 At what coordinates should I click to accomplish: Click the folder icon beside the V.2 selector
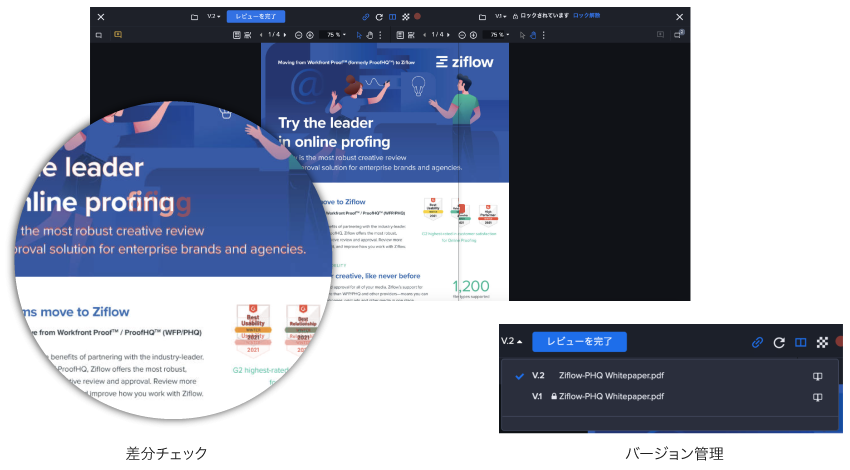tap(195, 17)
